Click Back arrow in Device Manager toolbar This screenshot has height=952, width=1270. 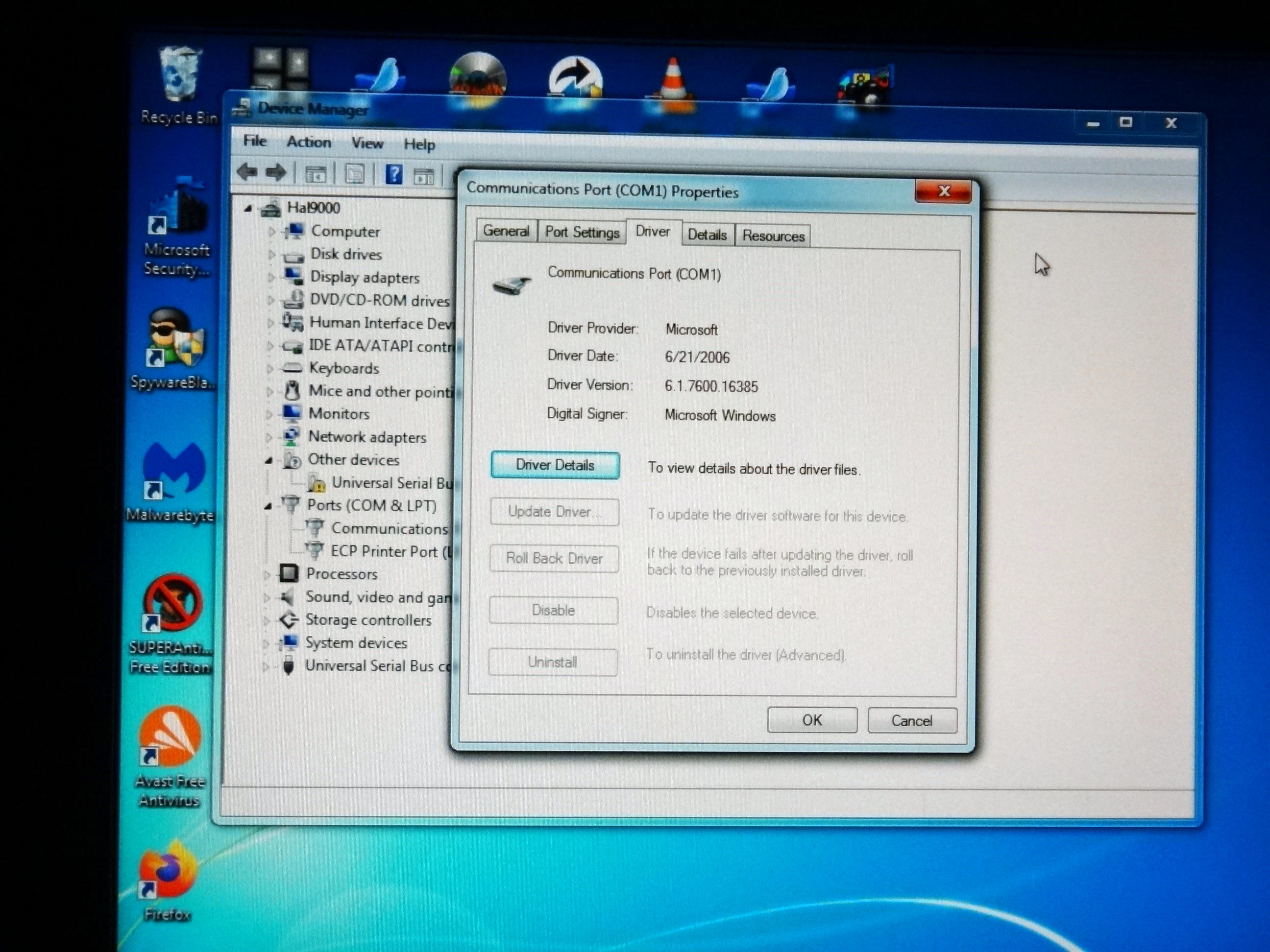pos(247,171)
